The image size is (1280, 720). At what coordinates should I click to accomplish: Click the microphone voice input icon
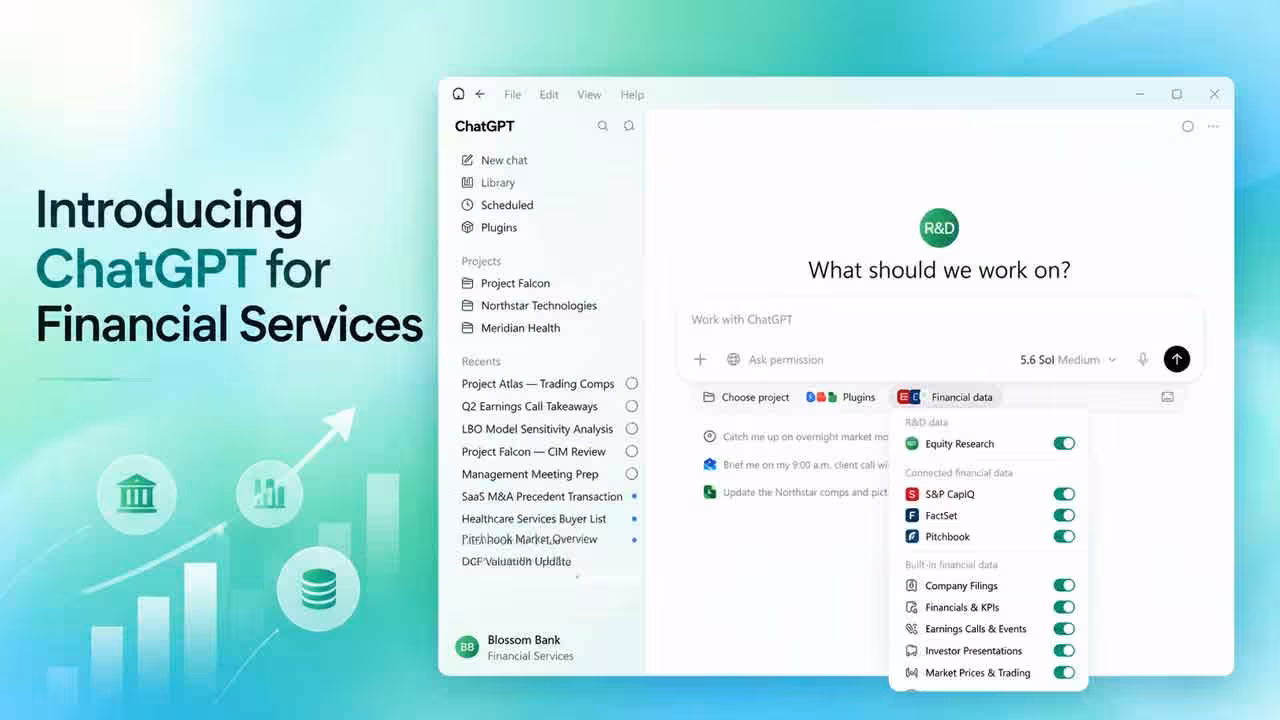coord(1143,359)
